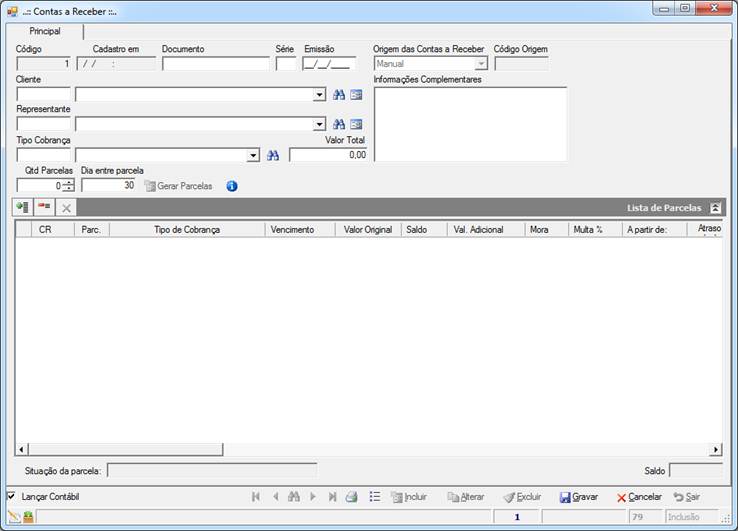Collapse the Lista de Parcelas panel
The width and height of the screenshot is (738, 531).
[715, 208]
